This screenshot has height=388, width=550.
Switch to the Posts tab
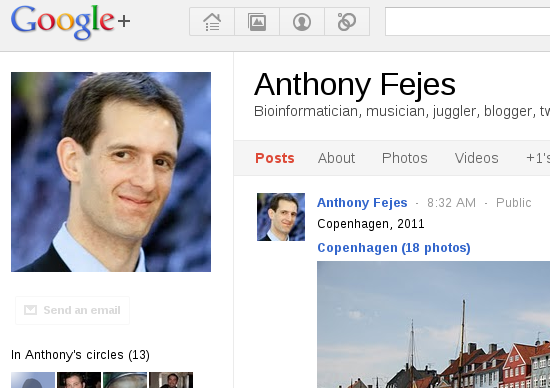(x=275, y=158)
